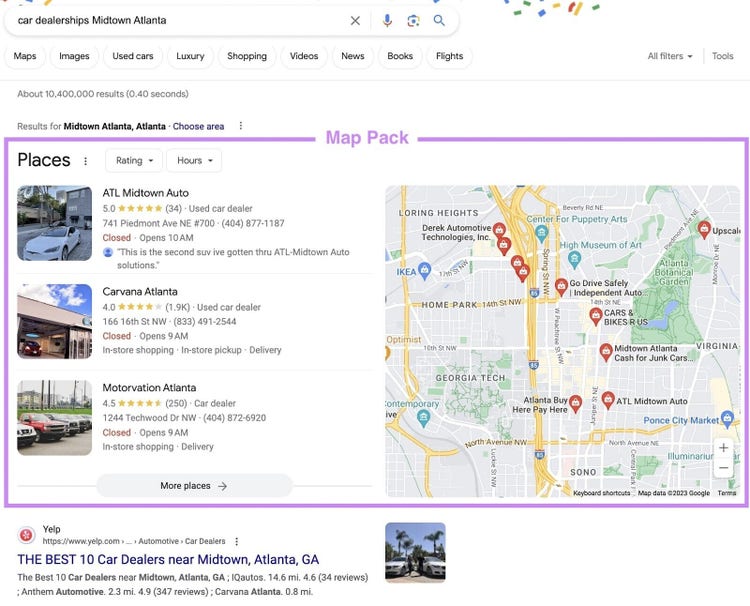The height and width of the screenshot is (606, 750).
Task: Switch to the Shopping tab
Action: [x=247, y=56]
